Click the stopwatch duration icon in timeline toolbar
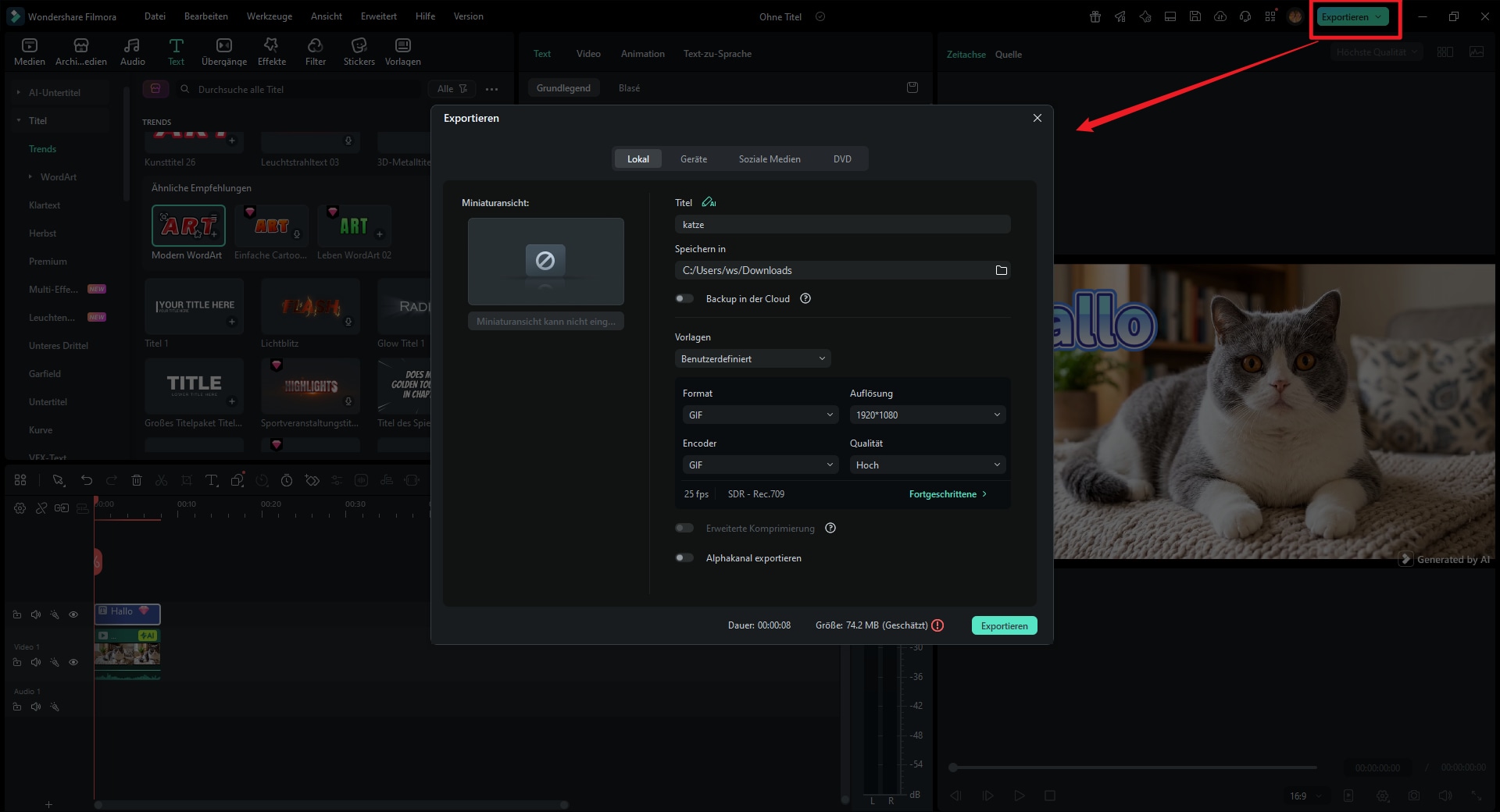Screen dimensions: 1500x812 [x=287, y=480]
